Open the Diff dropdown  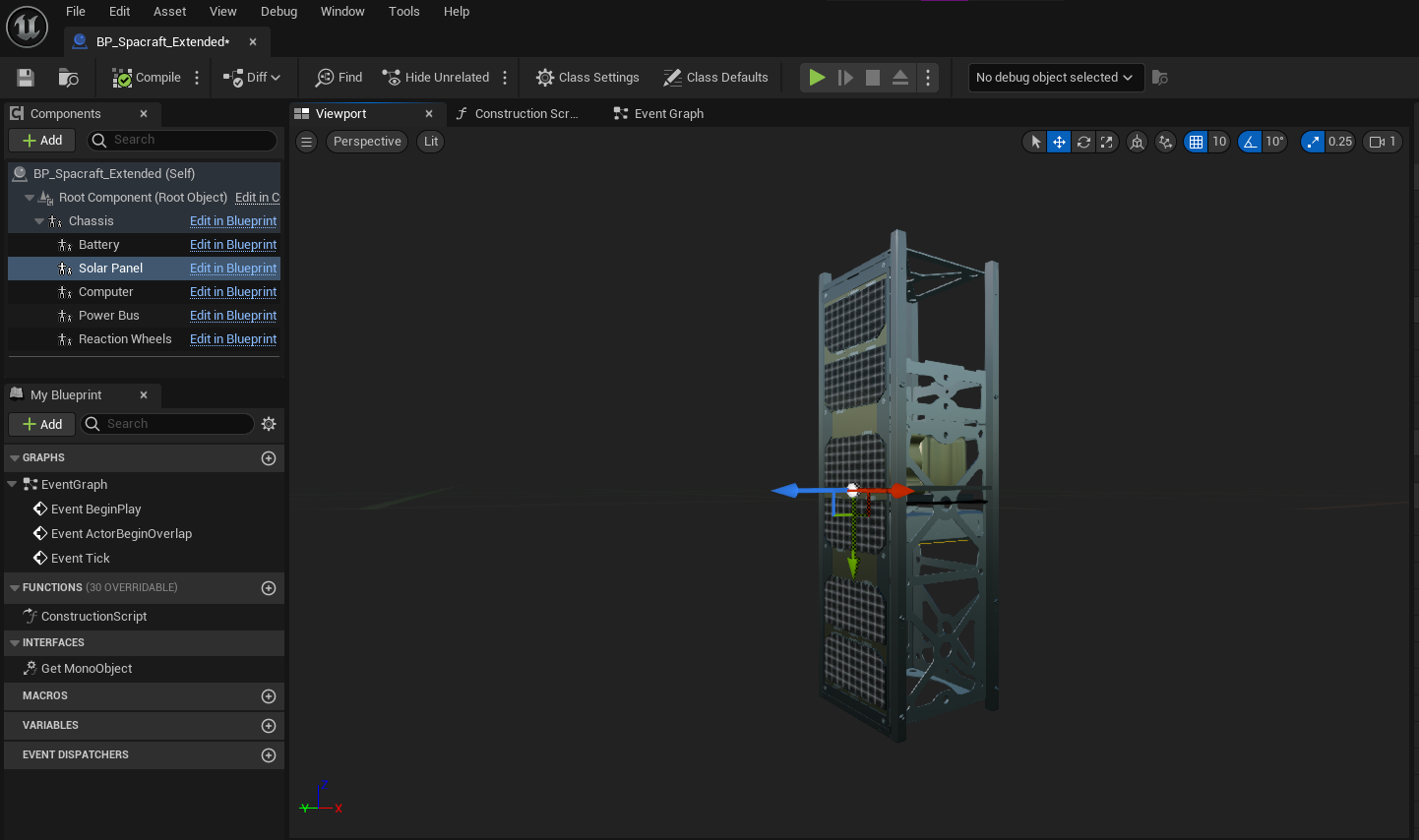click(252, 78)
